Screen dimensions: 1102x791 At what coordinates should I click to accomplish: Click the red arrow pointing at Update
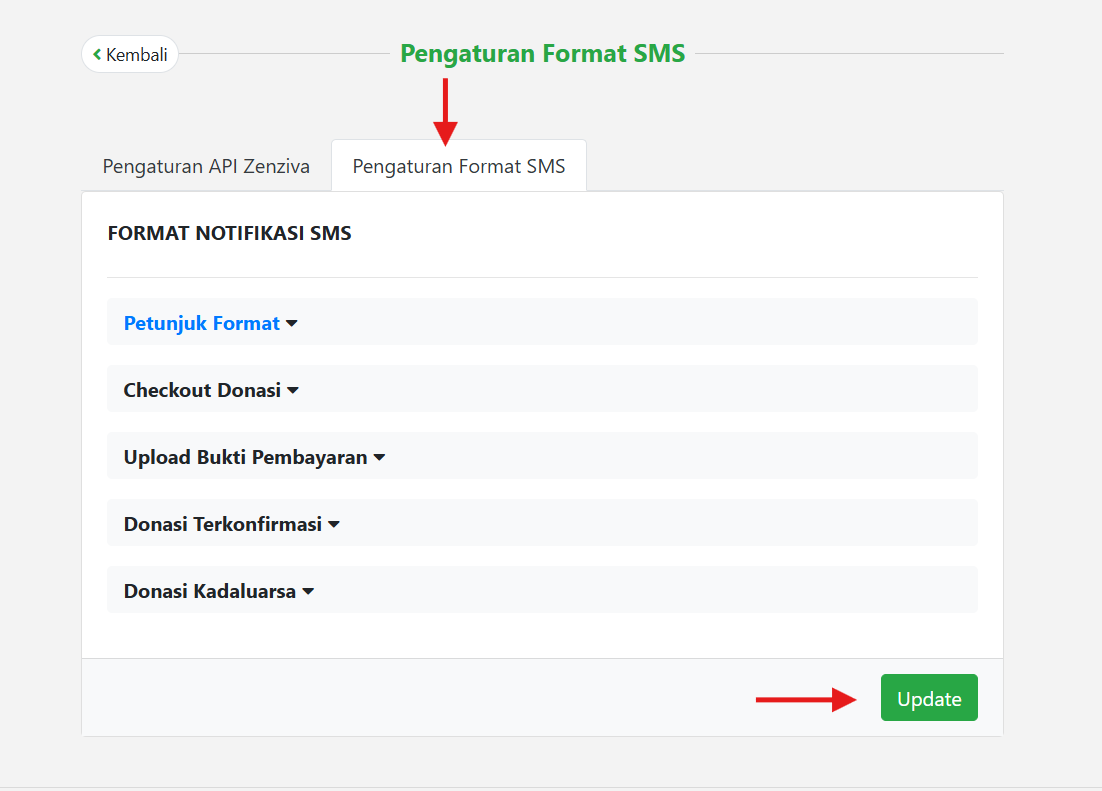click(806, 699)
